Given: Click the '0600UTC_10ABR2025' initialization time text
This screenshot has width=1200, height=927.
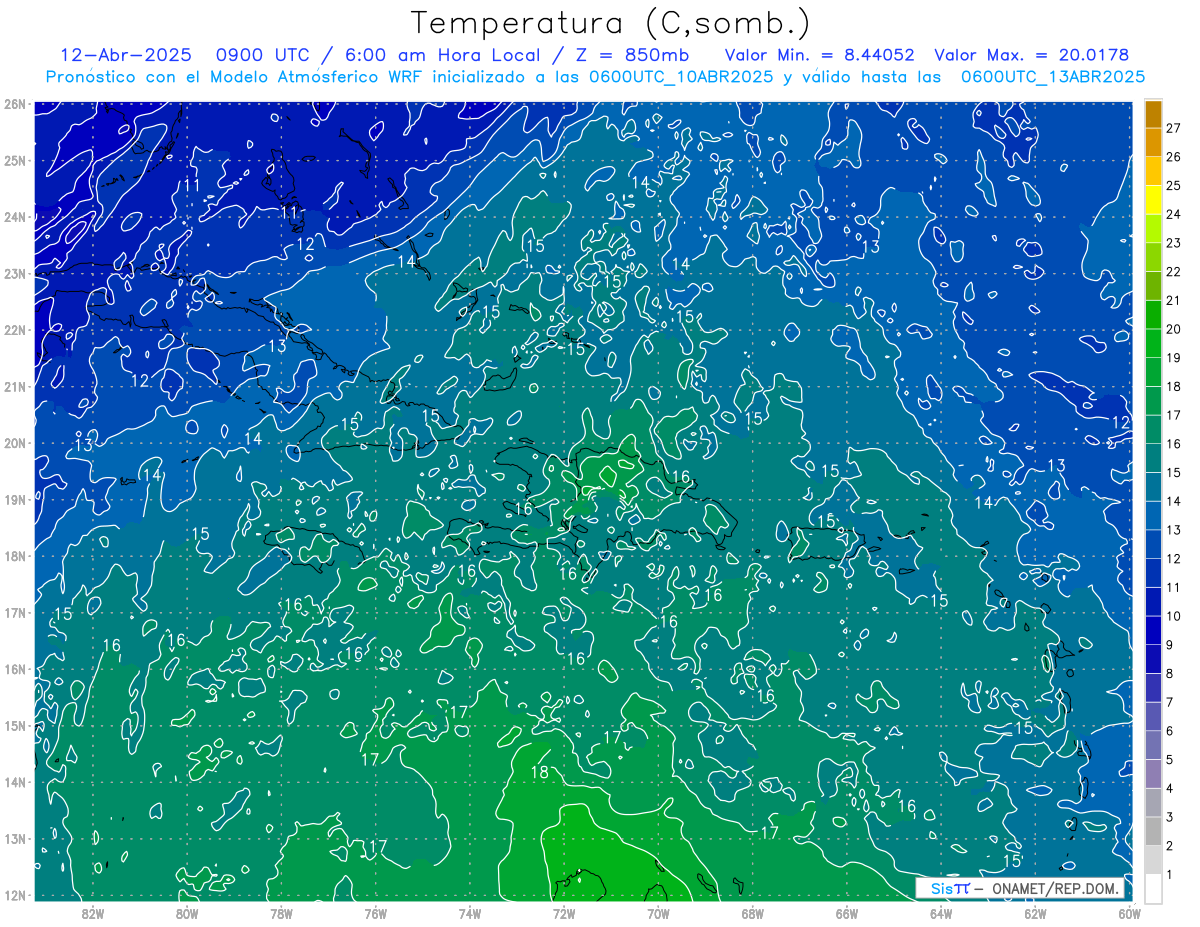Looking at the screenshot, I should pyautogui.click(x=679, y=76).
